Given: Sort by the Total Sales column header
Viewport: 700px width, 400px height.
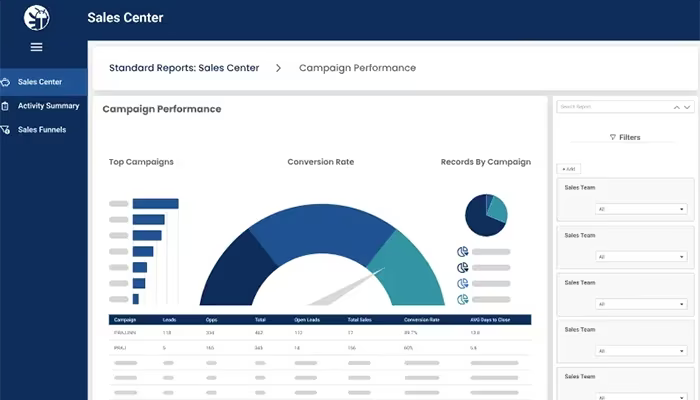Looking at the screenshot, I should pos(359,320).
